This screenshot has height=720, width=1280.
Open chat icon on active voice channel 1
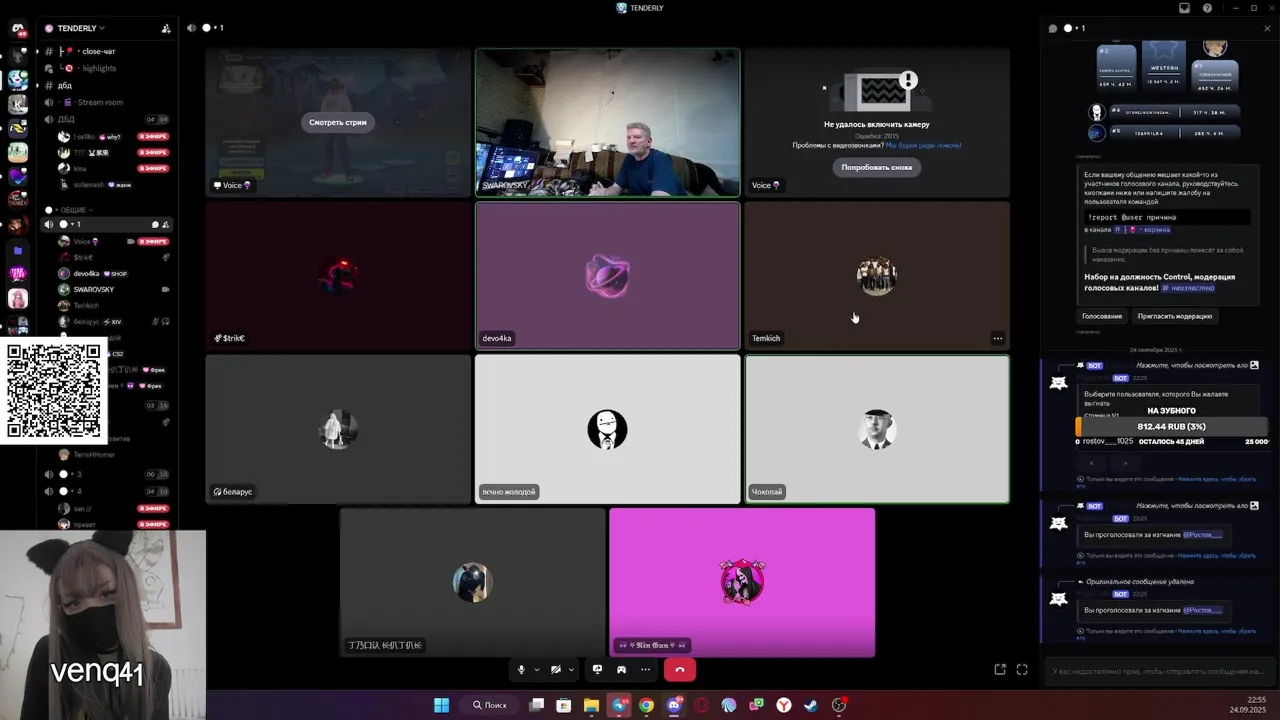pyautogui.click(x=155, y=224)
